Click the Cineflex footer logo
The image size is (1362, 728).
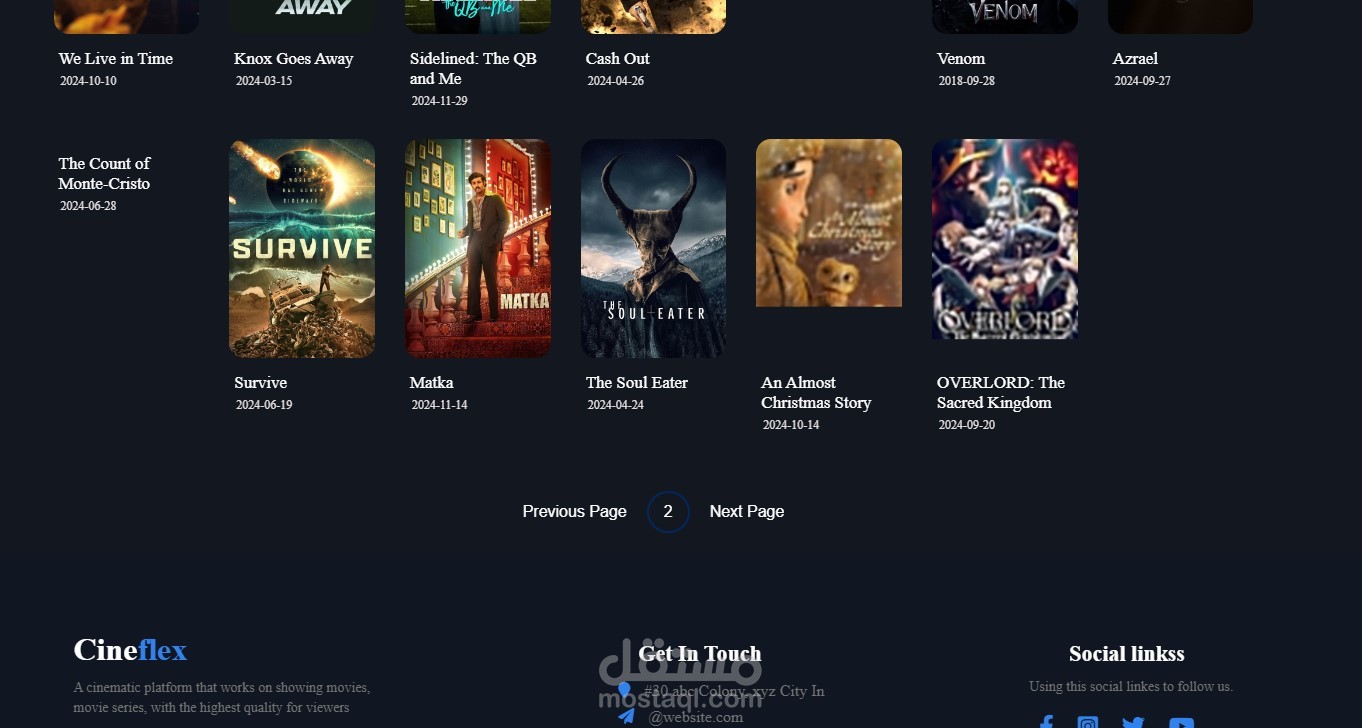click(130, 650)
